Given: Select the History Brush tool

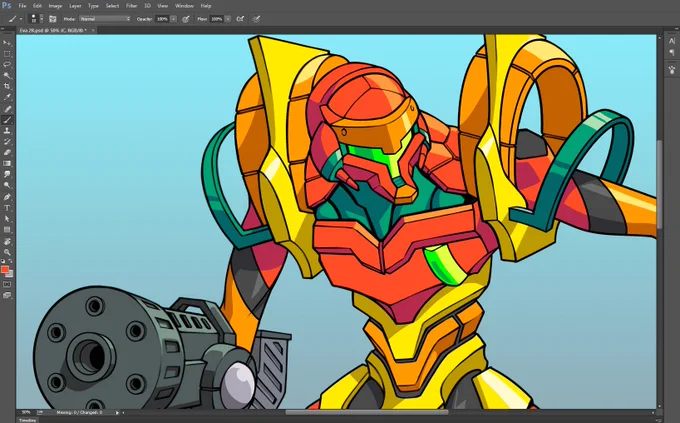Looking at the screenshot, I should coord(7,142).
